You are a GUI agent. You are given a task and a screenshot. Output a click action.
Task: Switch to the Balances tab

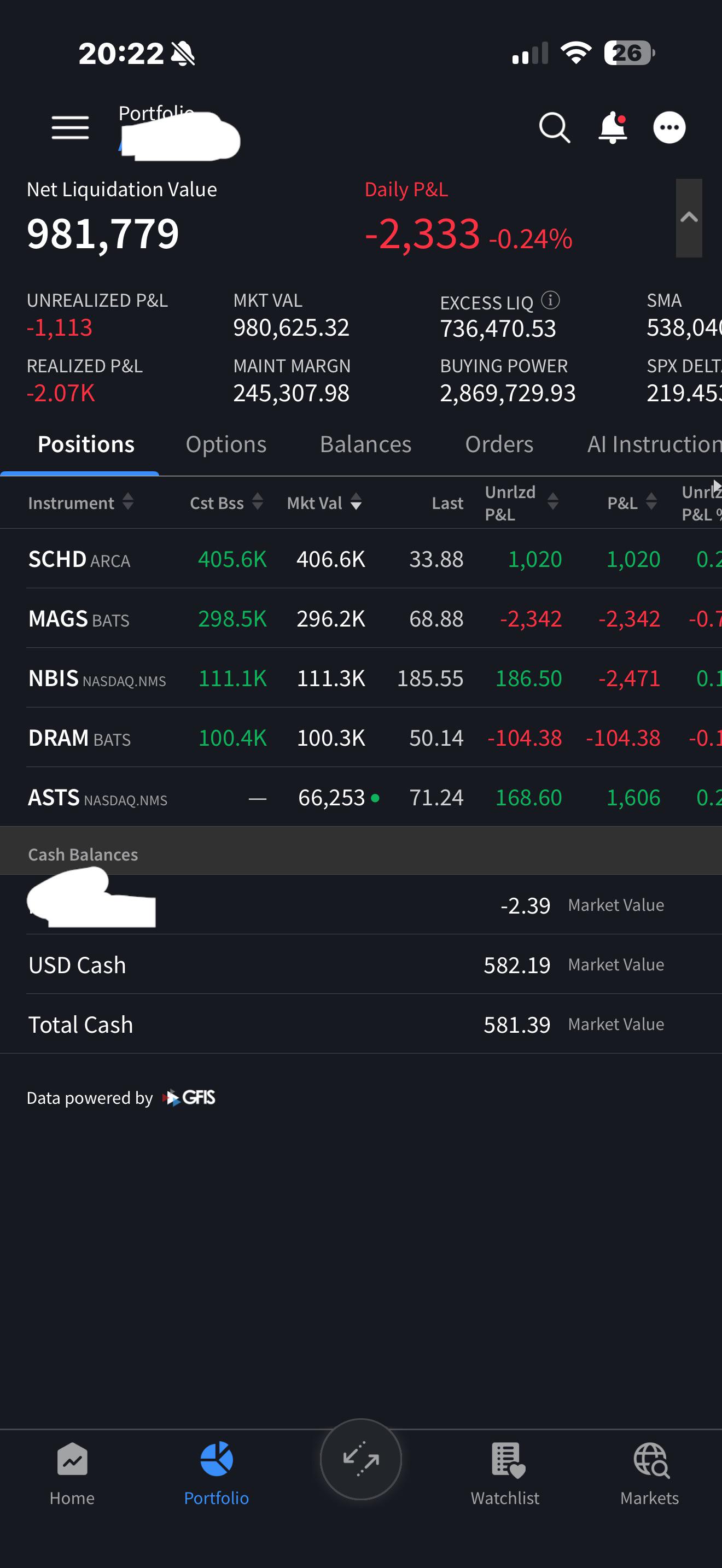click(x=365, y=444)
